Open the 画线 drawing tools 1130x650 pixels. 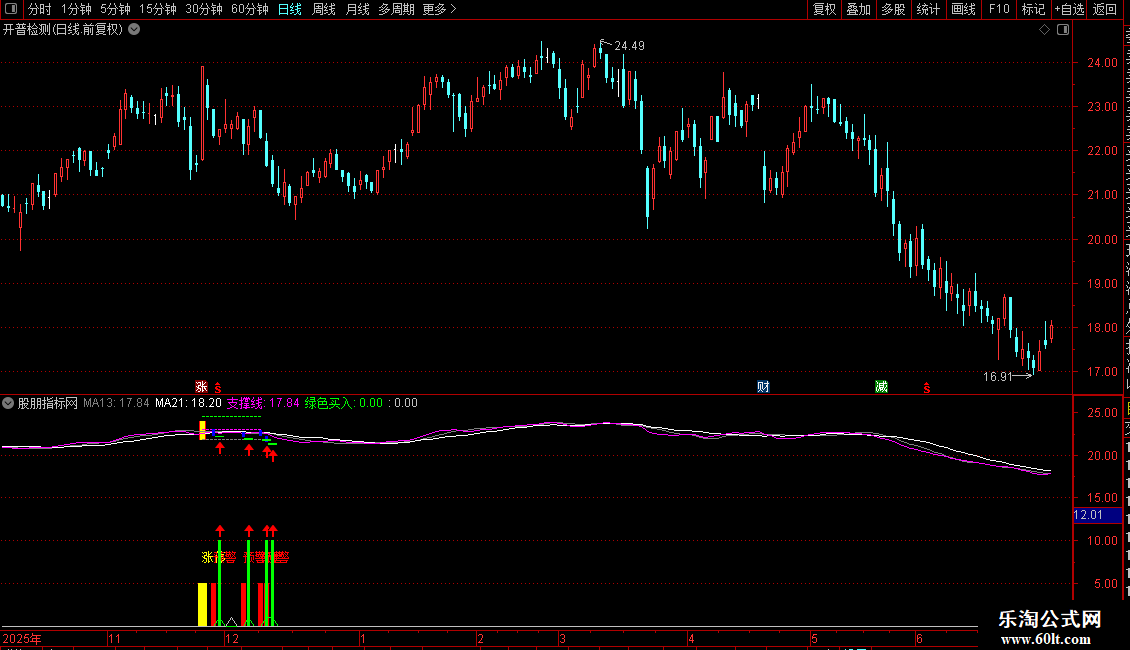point(964,9)
